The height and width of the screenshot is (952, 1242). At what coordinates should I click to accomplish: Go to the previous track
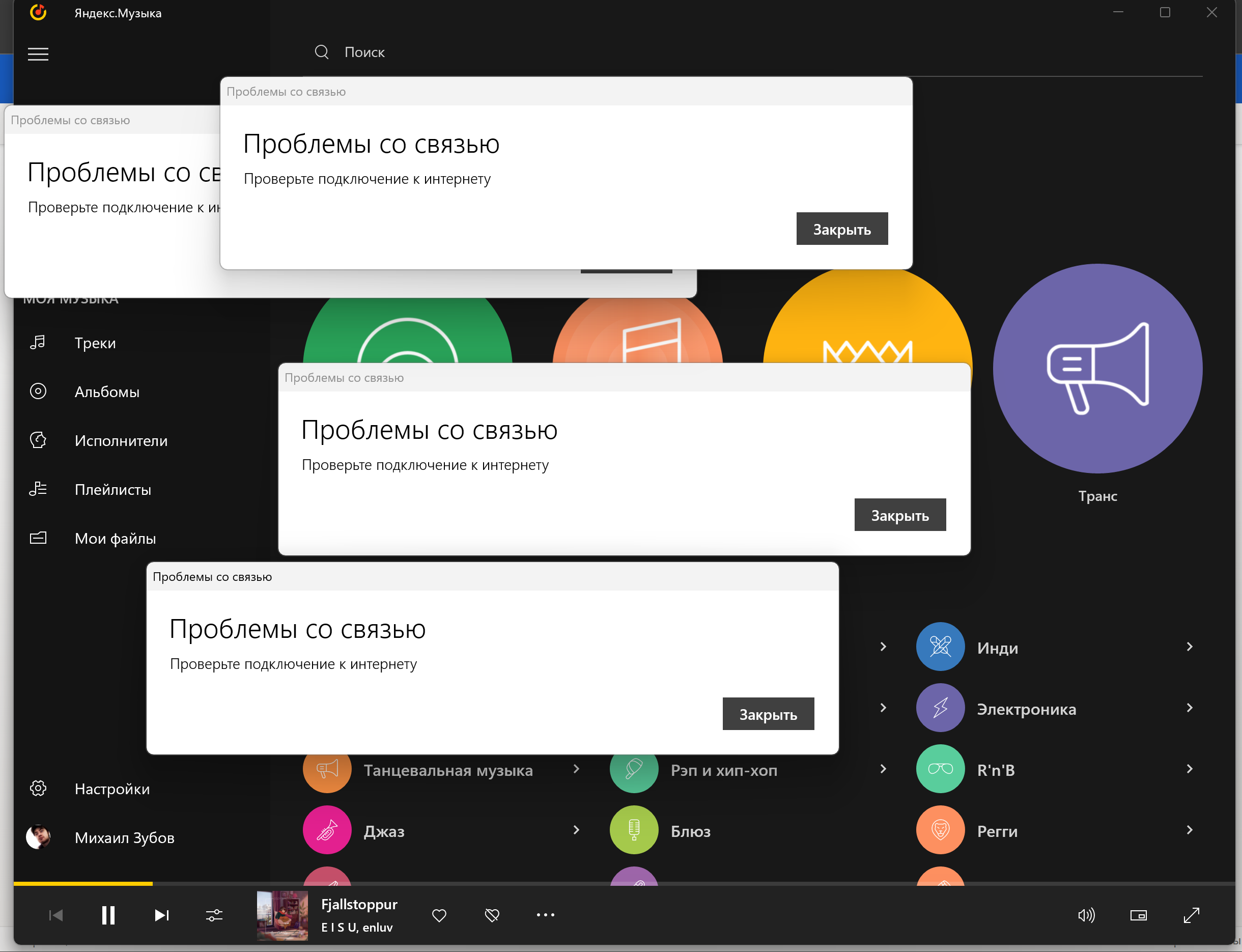click(55, 915)
